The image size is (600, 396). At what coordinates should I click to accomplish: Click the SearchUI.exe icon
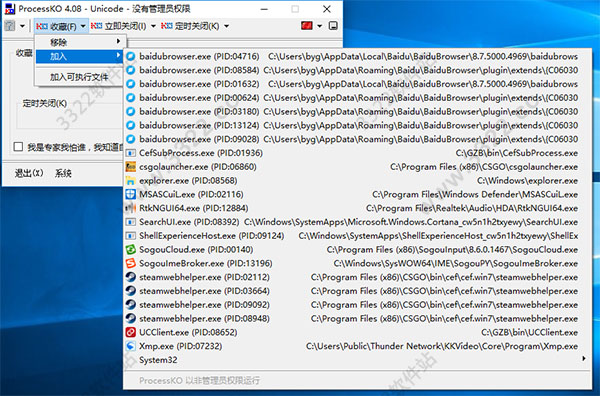point(131,222)
